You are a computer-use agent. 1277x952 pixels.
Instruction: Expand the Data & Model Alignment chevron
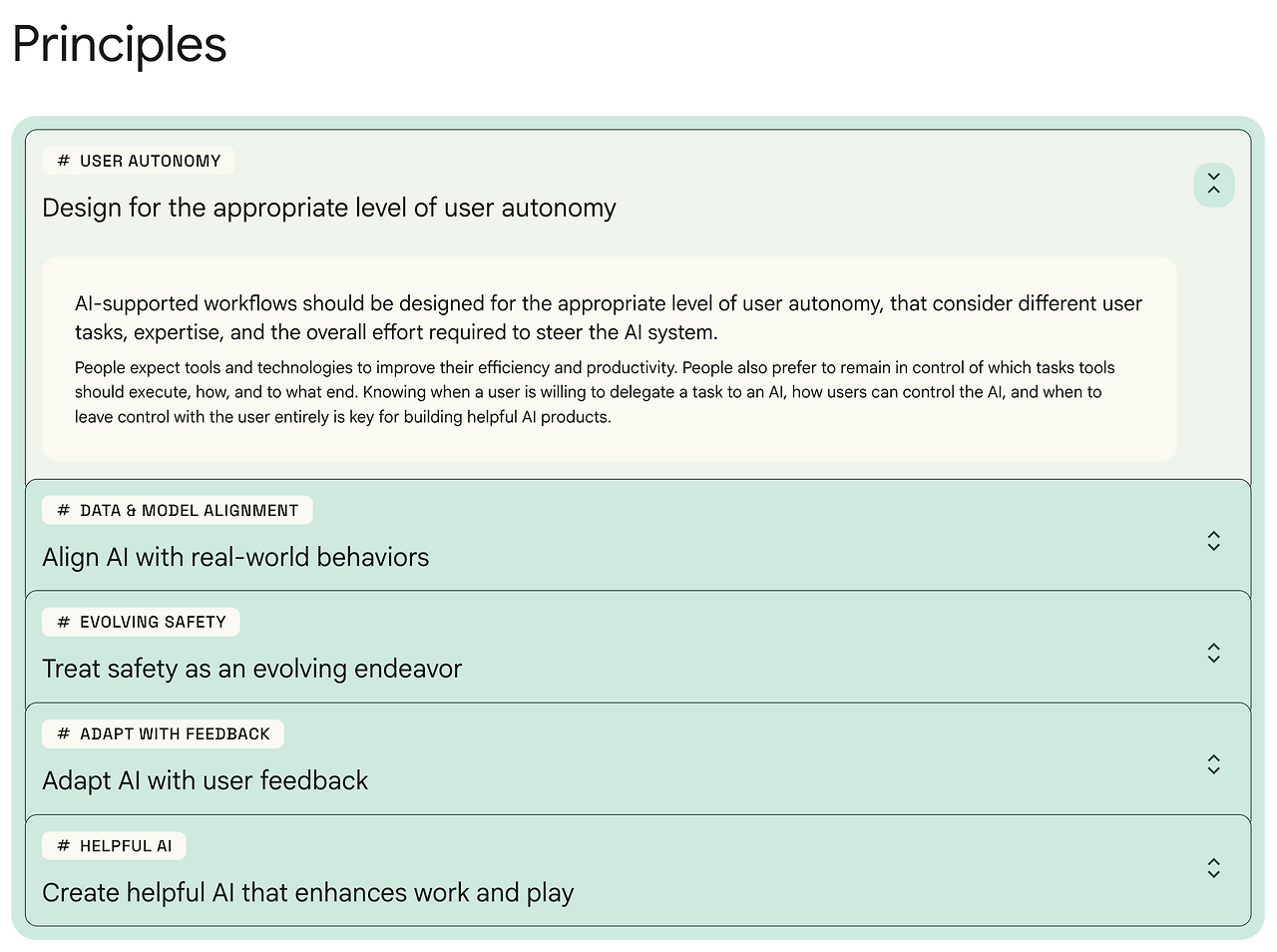pyautogui.click(x=1213, y=541)
